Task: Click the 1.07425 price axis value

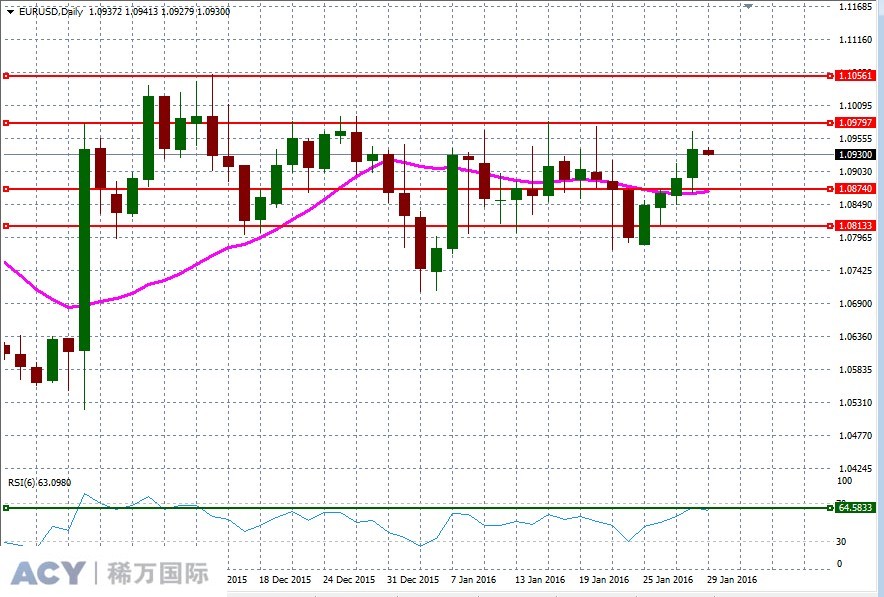Action: point(855,271)
